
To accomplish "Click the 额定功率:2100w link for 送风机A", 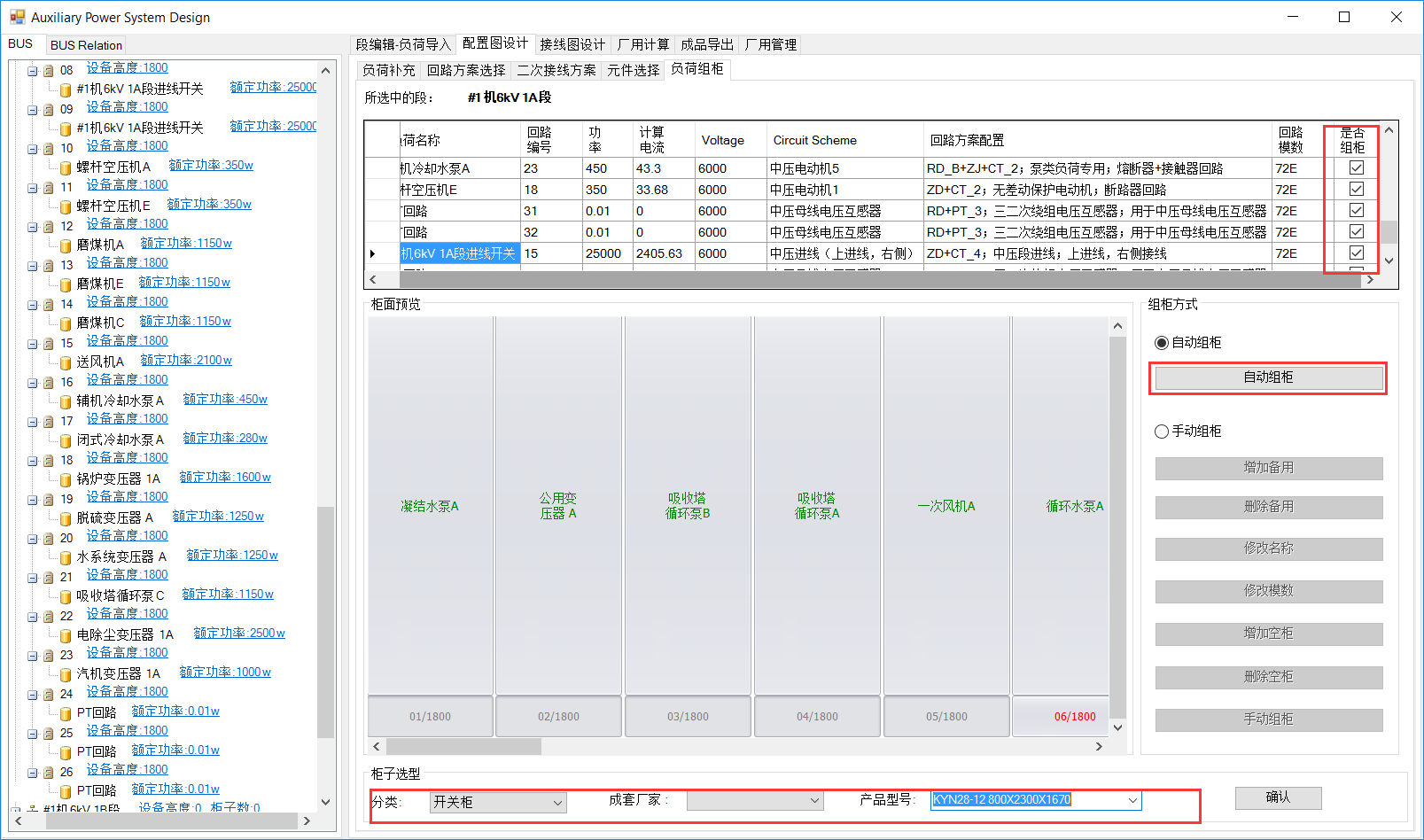I will [x=186, y=360].
